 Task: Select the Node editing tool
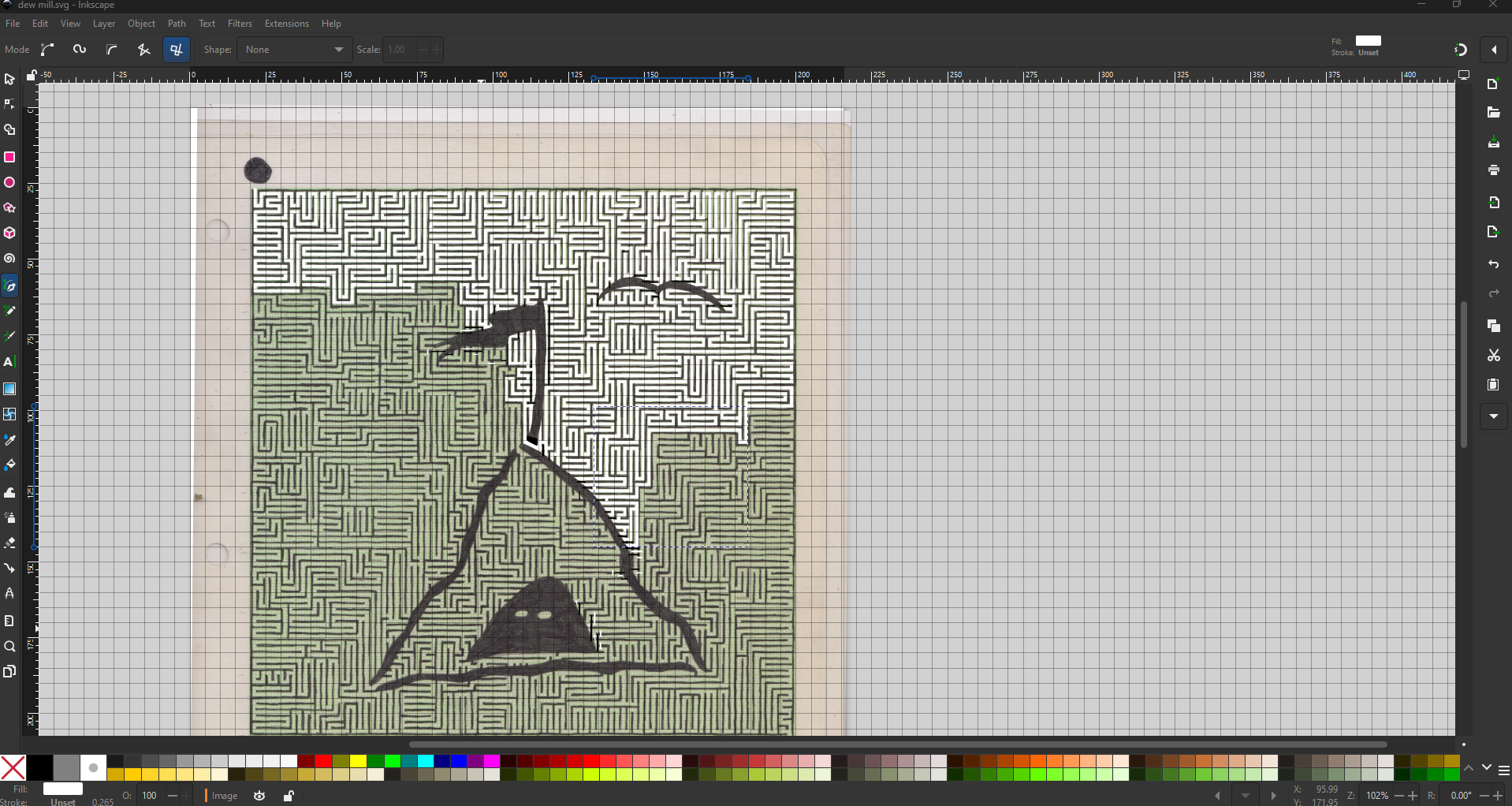point(9,105)
